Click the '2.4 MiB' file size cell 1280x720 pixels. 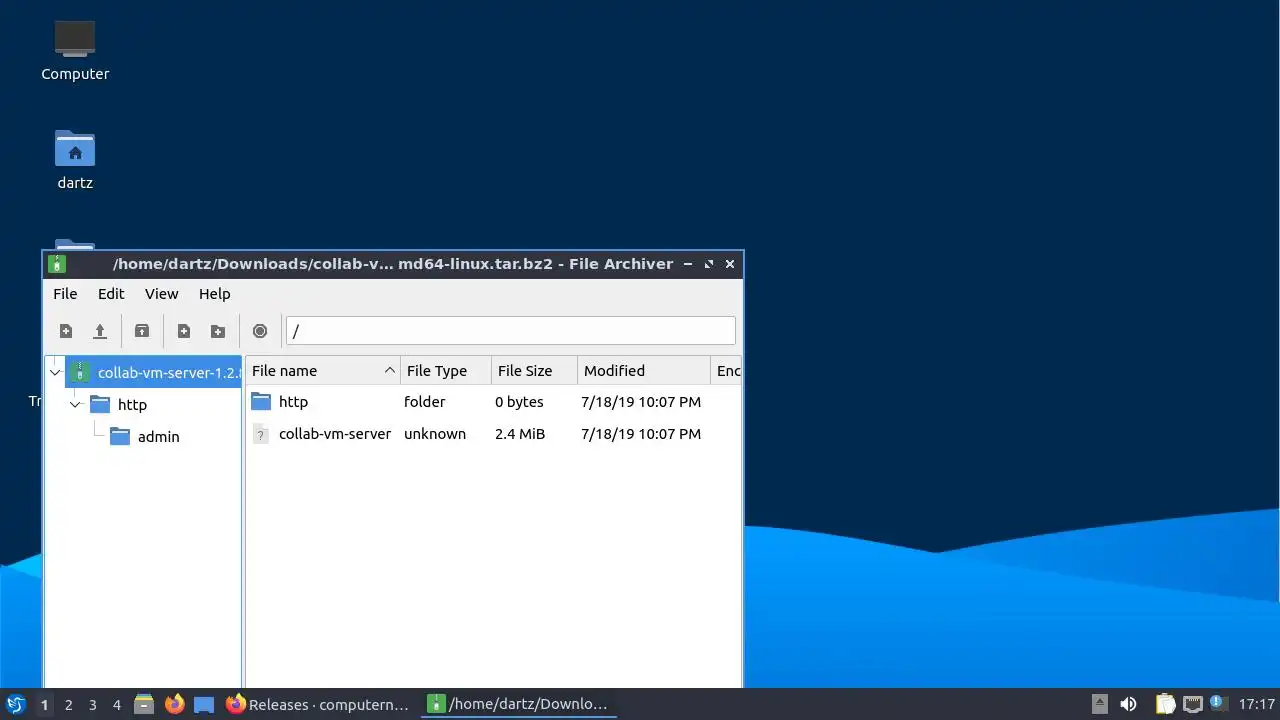520,434
